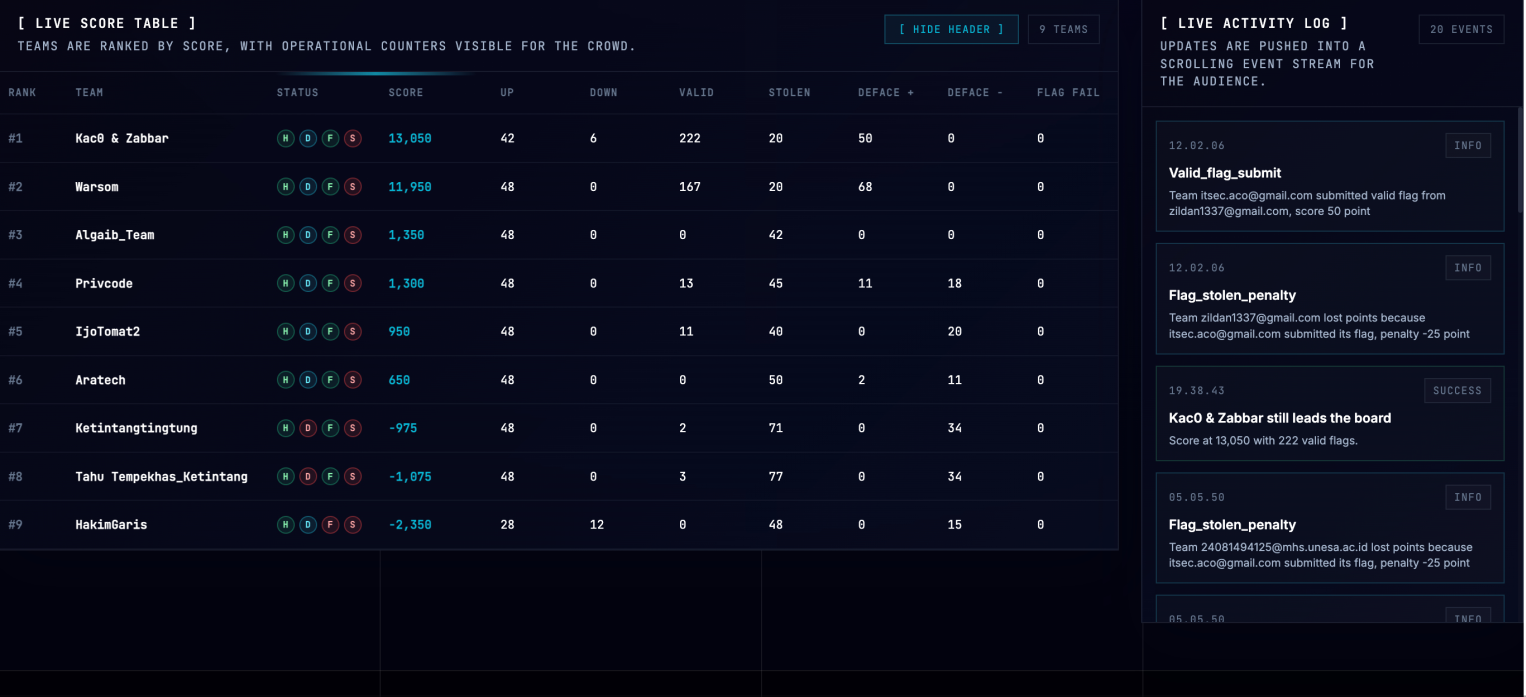Viewport: 1526px width, 697px height.
Task: Click the activity log scrollbar
Action: coord(1520,160)
